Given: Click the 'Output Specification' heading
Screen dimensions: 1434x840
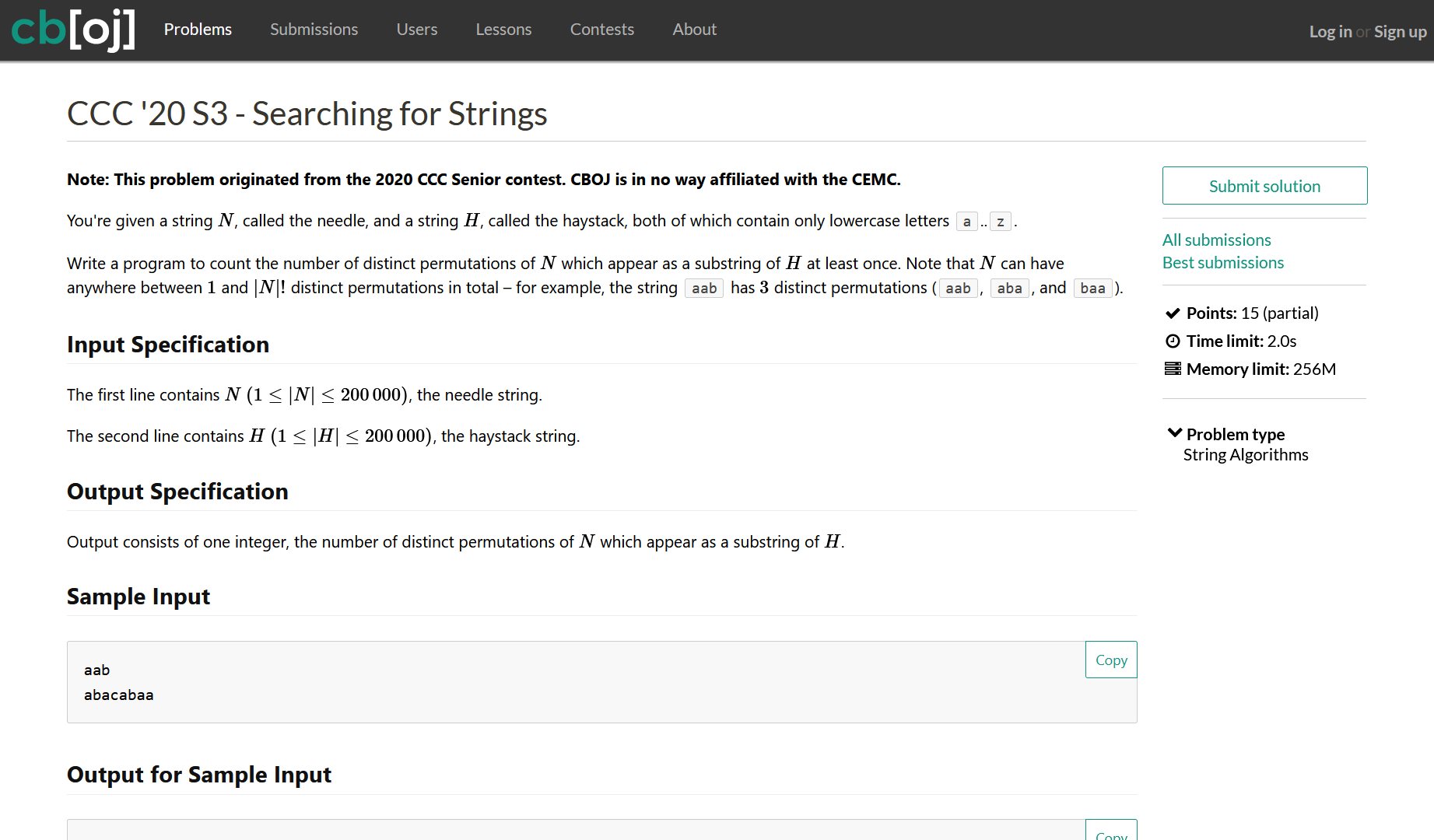Looking at the screenshot, I should pyautogui.click(x=177, y=492).
